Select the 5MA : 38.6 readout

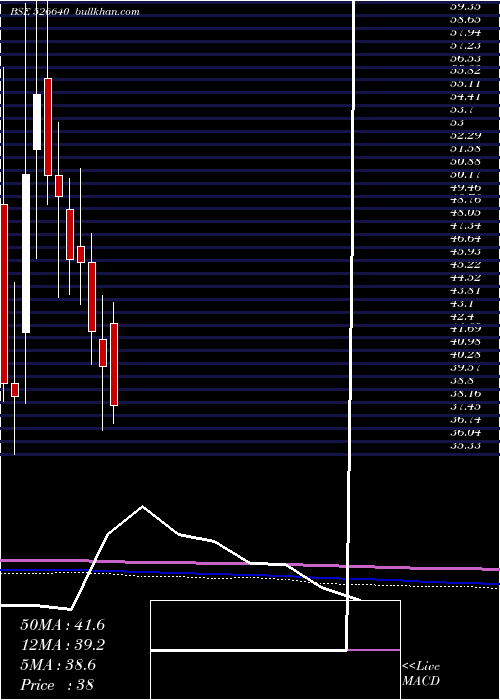[58, 665]
